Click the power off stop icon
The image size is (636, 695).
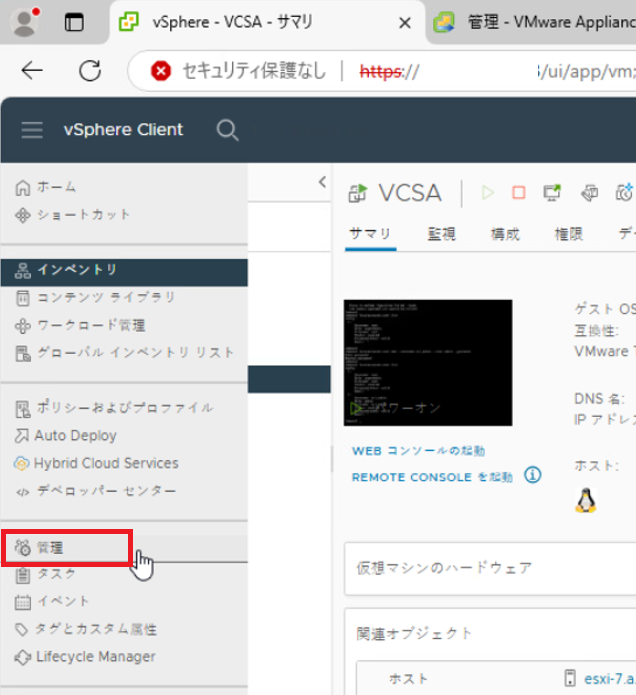pyautogui.click(x=519, y=193)
